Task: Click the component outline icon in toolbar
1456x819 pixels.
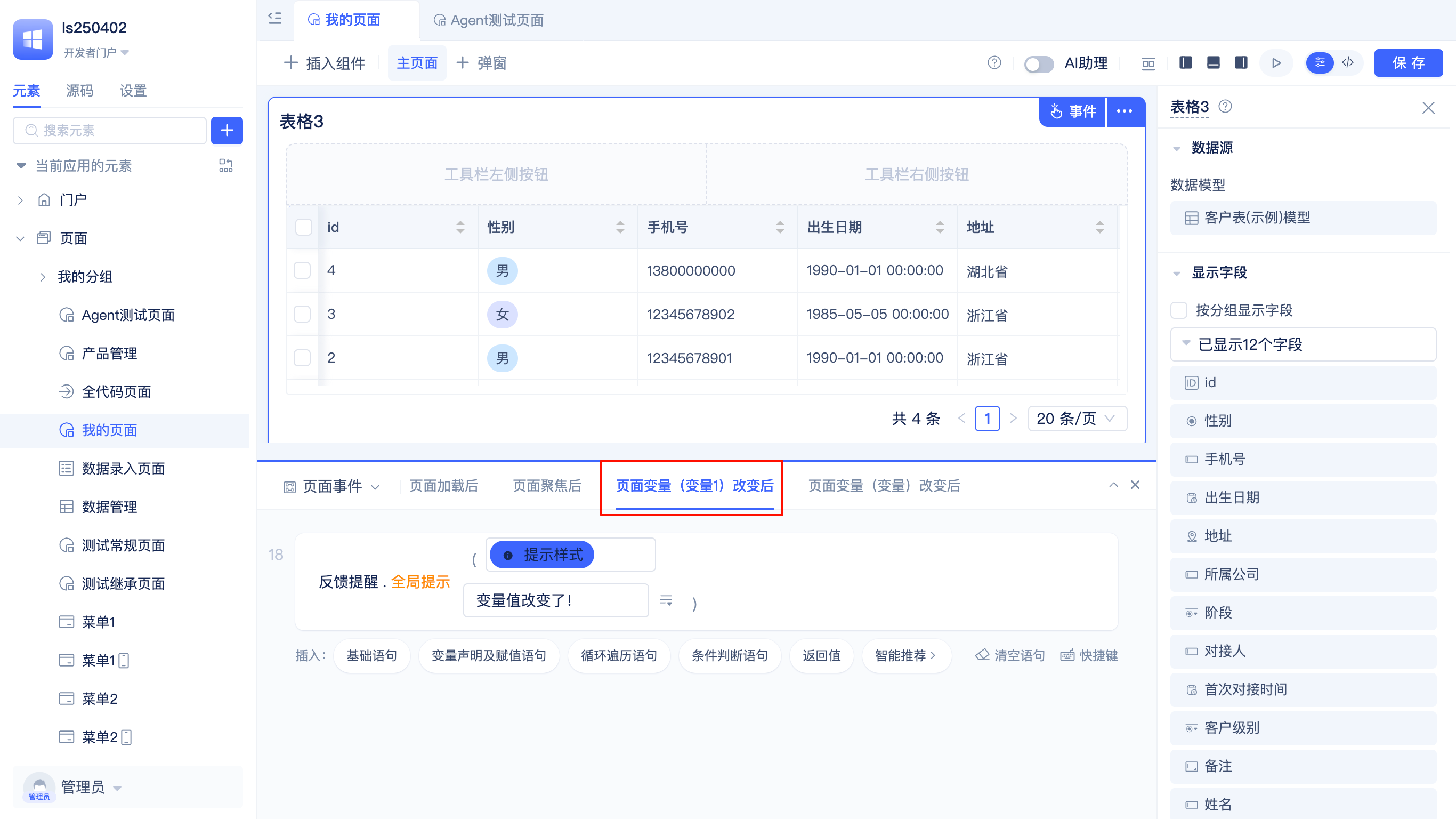Action: (1148, 63)
